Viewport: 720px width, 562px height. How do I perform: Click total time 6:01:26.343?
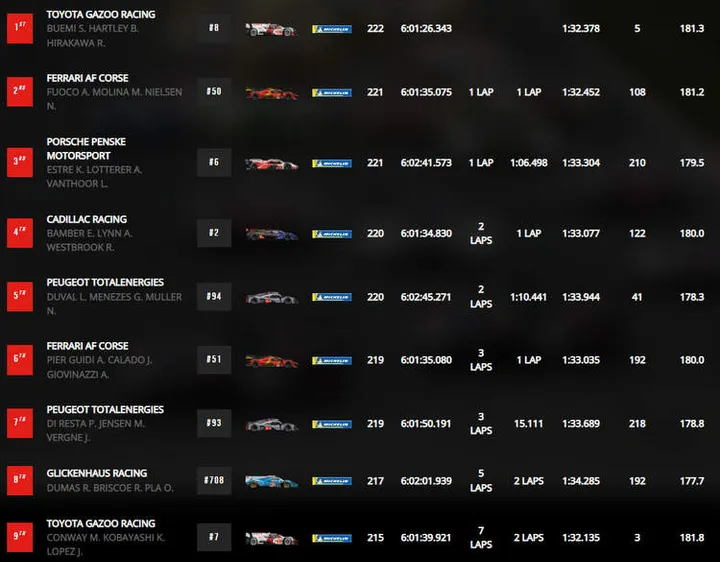pos(426,28)
